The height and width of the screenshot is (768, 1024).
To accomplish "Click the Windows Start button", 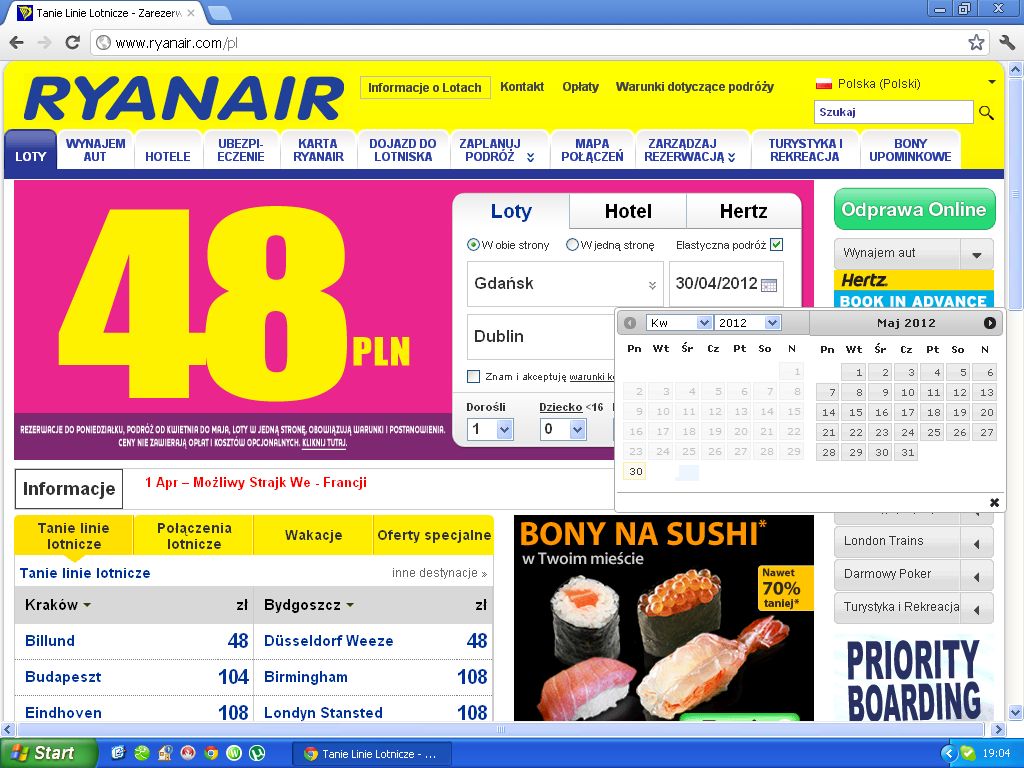I will [x=48, y=753].
